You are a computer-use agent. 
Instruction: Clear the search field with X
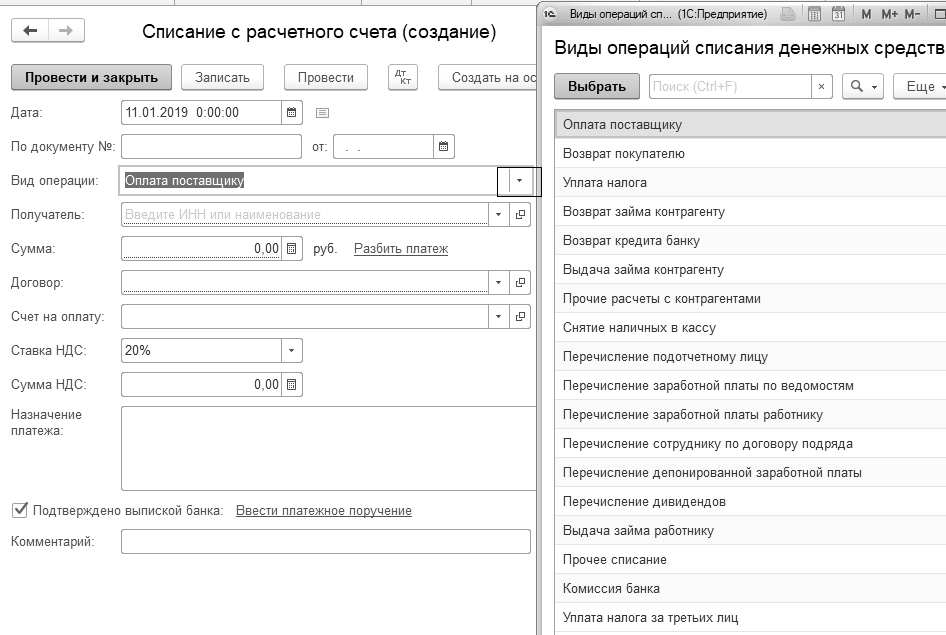point(821,87)
